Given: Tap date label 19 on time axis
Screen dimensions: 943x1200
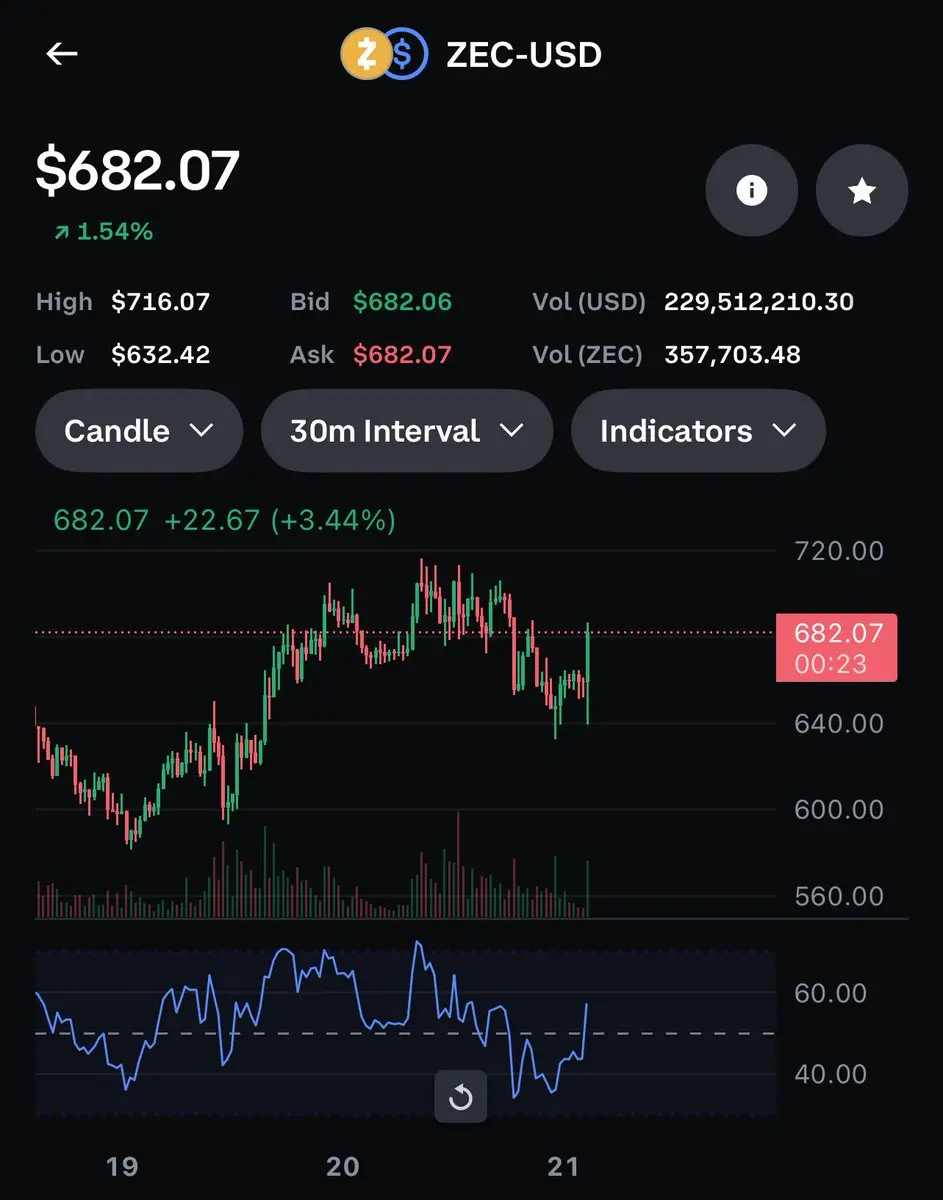Looking at the screenshot, I should click(122, 1166).
